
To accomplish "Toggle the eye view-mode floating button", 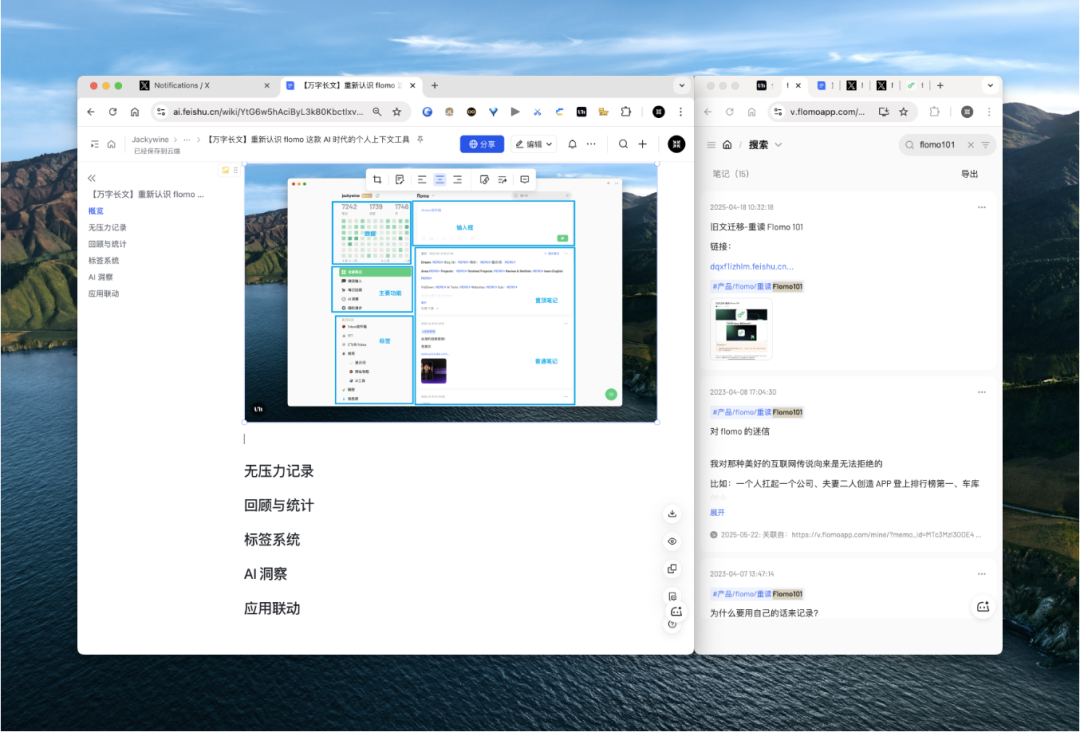I will point(672,541).
